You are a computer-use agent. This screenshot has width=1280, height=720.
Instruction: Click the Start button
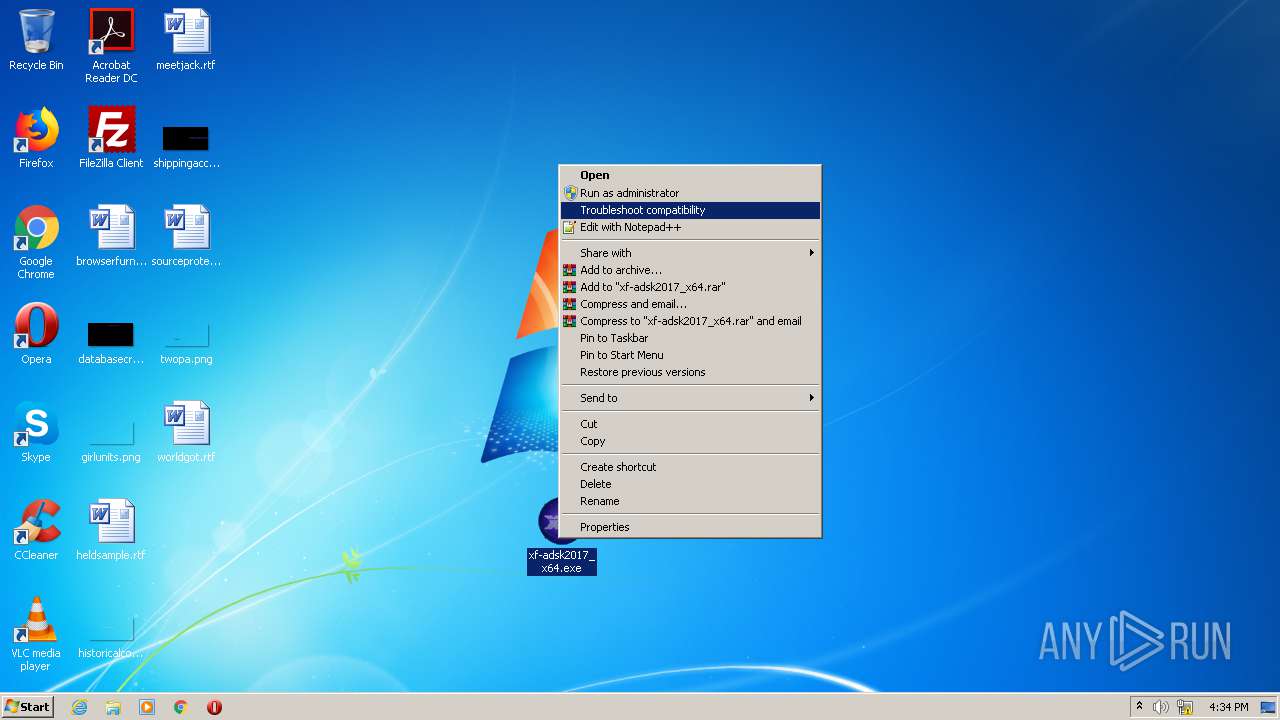pos(27,707)
